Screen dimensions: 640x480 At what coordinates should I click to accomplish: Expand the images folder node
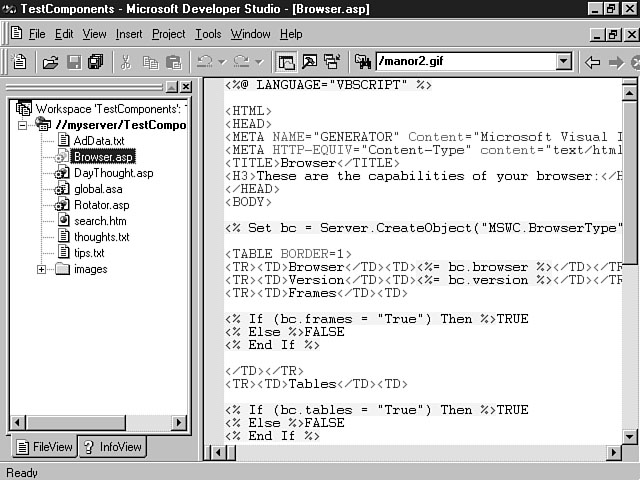pyautogui.click(x=42, y=269)
